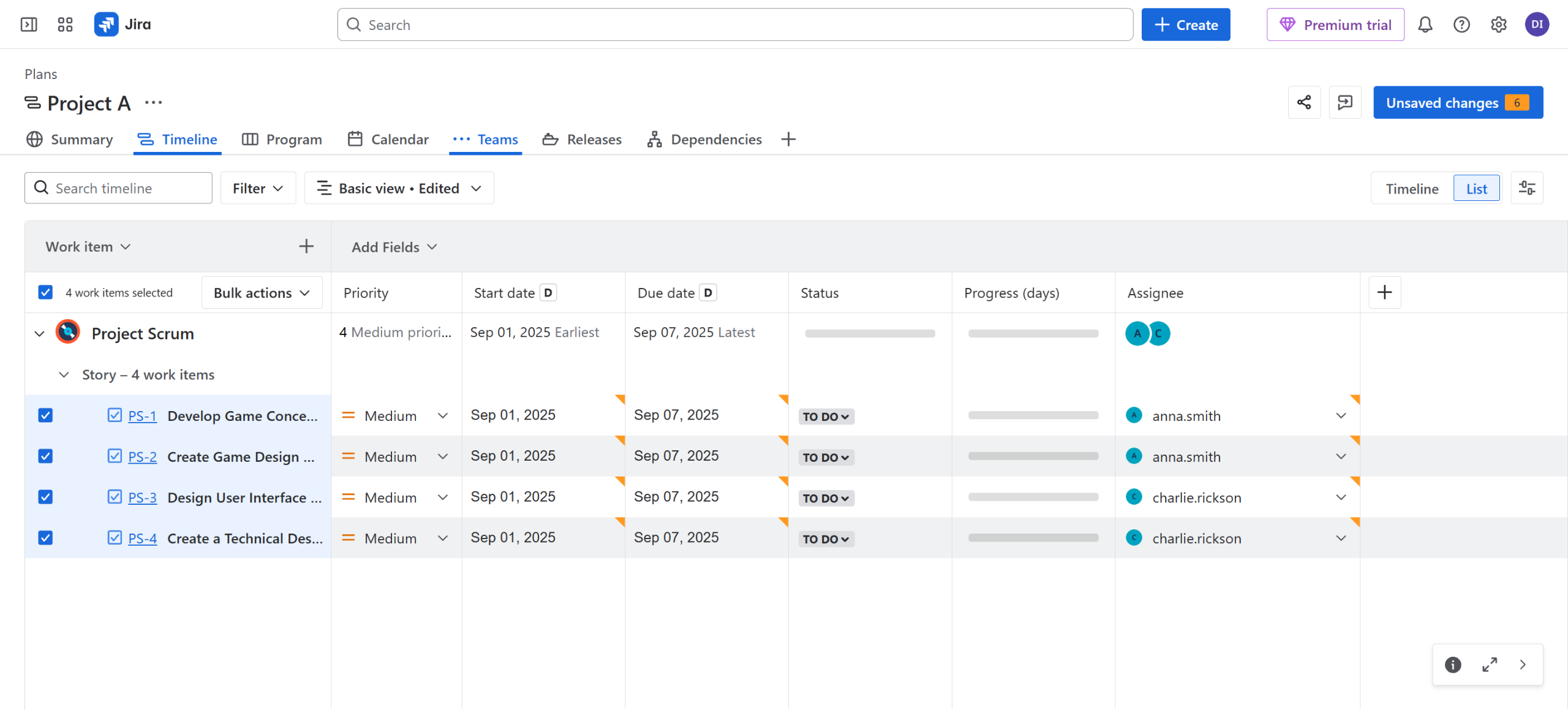This screenshot has width=1568, height=710.
Task: Open the Bulk actions dropdown
Action: pyautogui.click(x=262, y=293)
